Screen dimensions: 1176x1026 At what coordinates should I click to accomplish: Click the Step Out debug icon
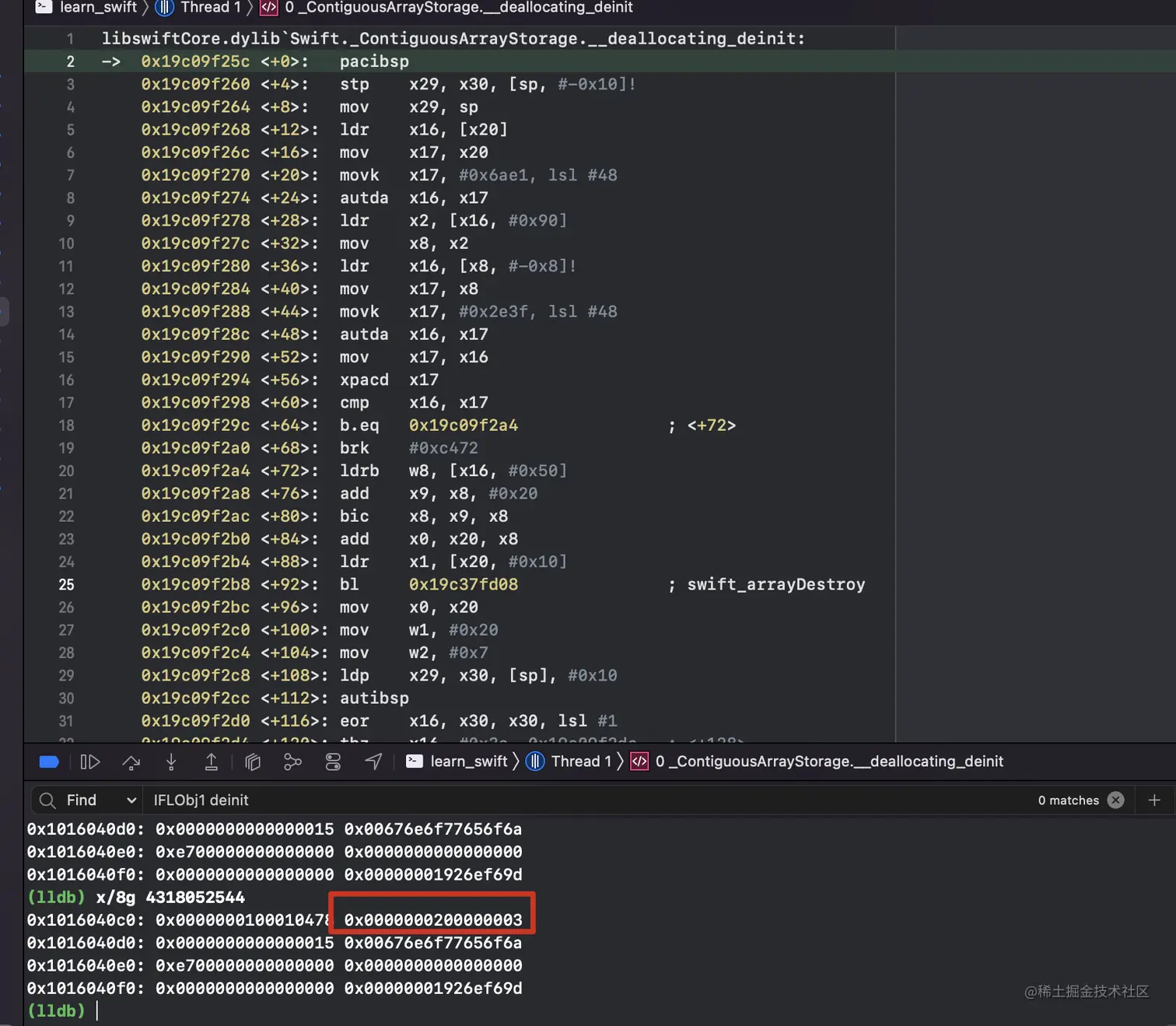(211, 762)
